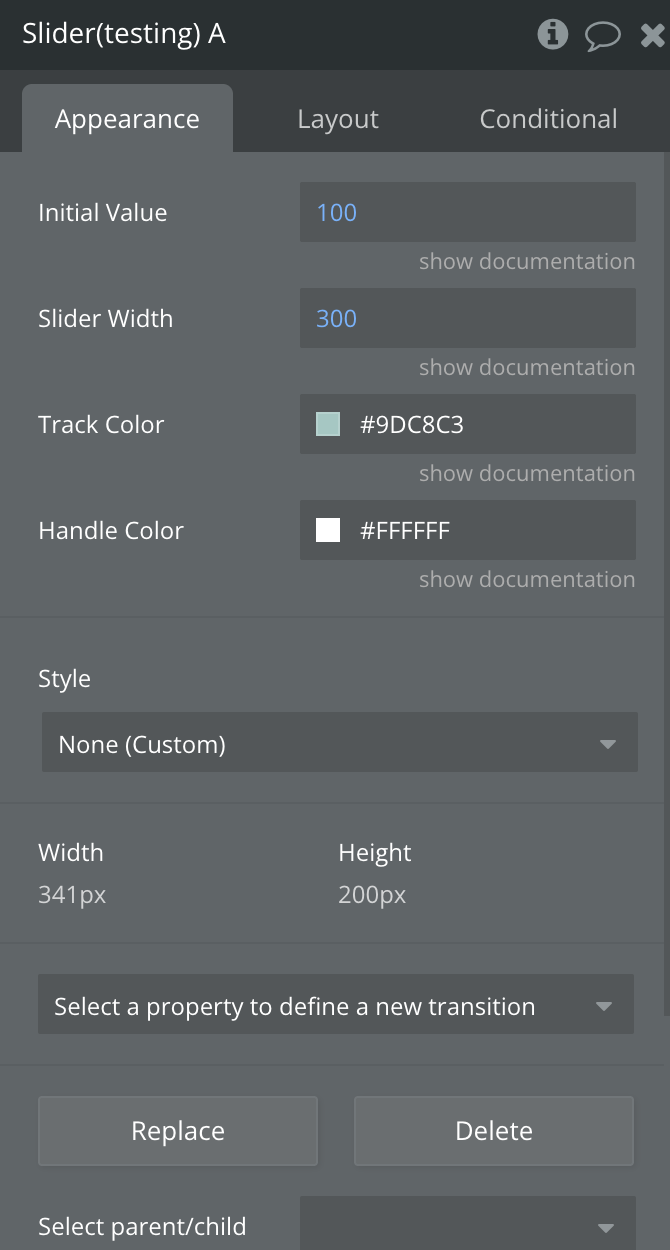
Task: Expand the Select parent/child dropdown
Action: pyautogui.click(x=467, y=1226)
